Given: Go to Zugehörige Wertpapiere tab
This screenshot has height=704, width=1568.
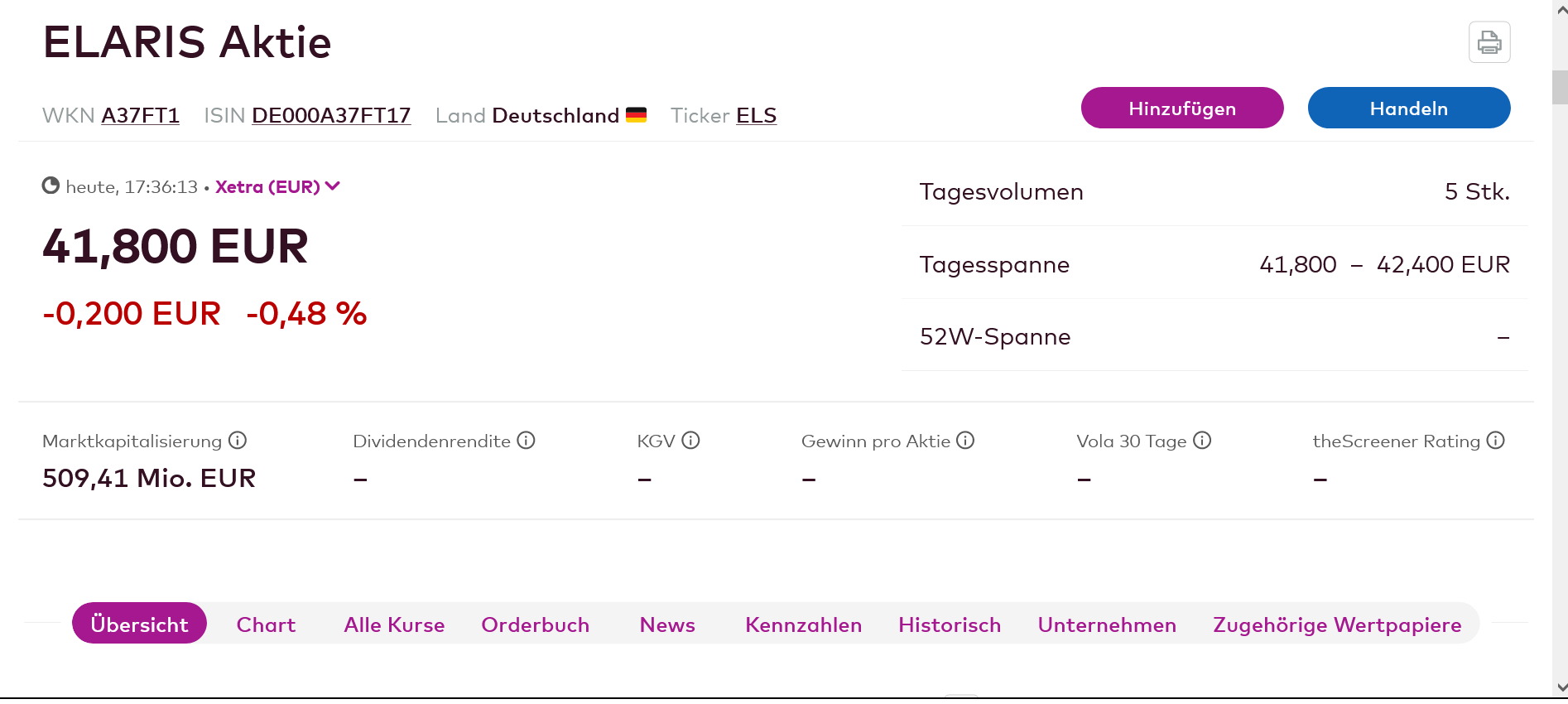Looking at the screenshot, I should click(1337, 624).
